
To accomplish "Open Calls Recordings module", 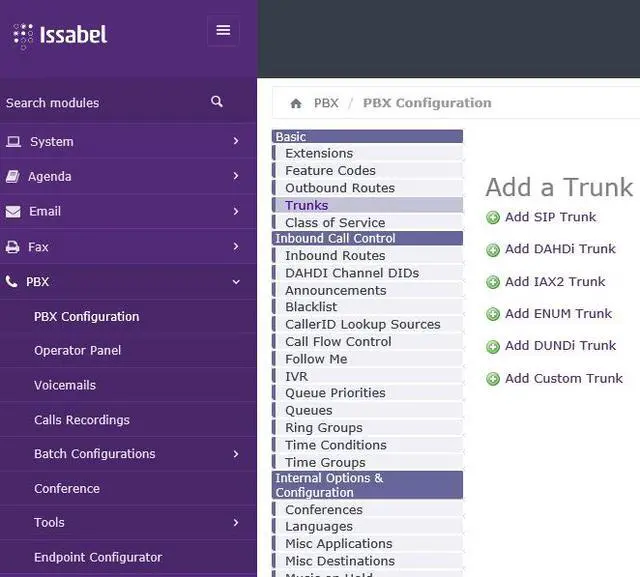I will point(82,420).
